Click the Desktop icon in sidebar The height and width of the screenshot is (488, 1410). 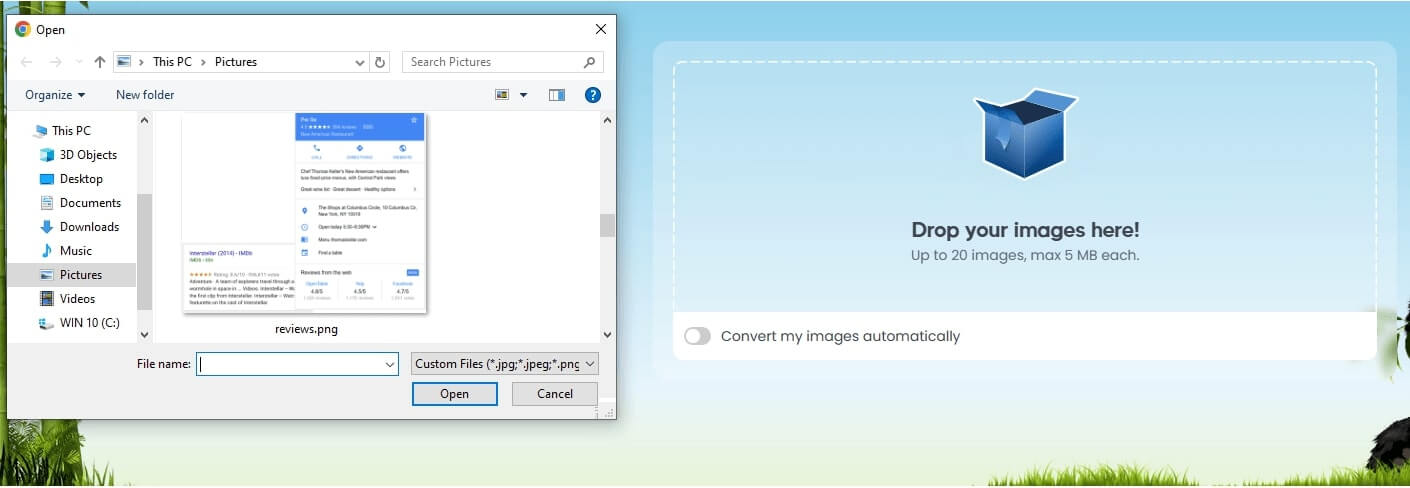pyautogui.click(x=46, y=179)
